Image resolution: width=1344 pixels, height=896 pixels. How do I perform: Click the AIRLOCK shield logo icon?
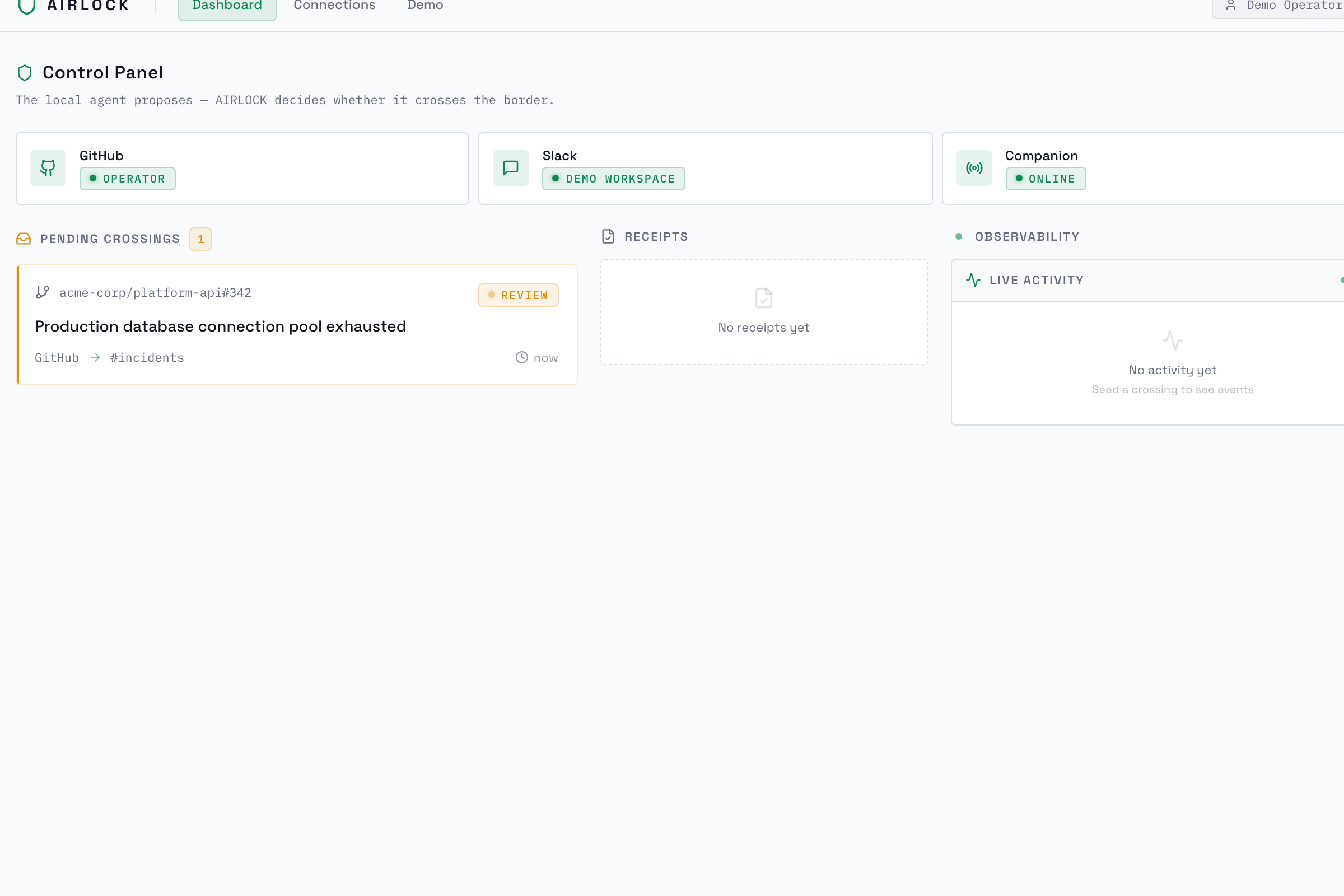[x=26, y=6]
